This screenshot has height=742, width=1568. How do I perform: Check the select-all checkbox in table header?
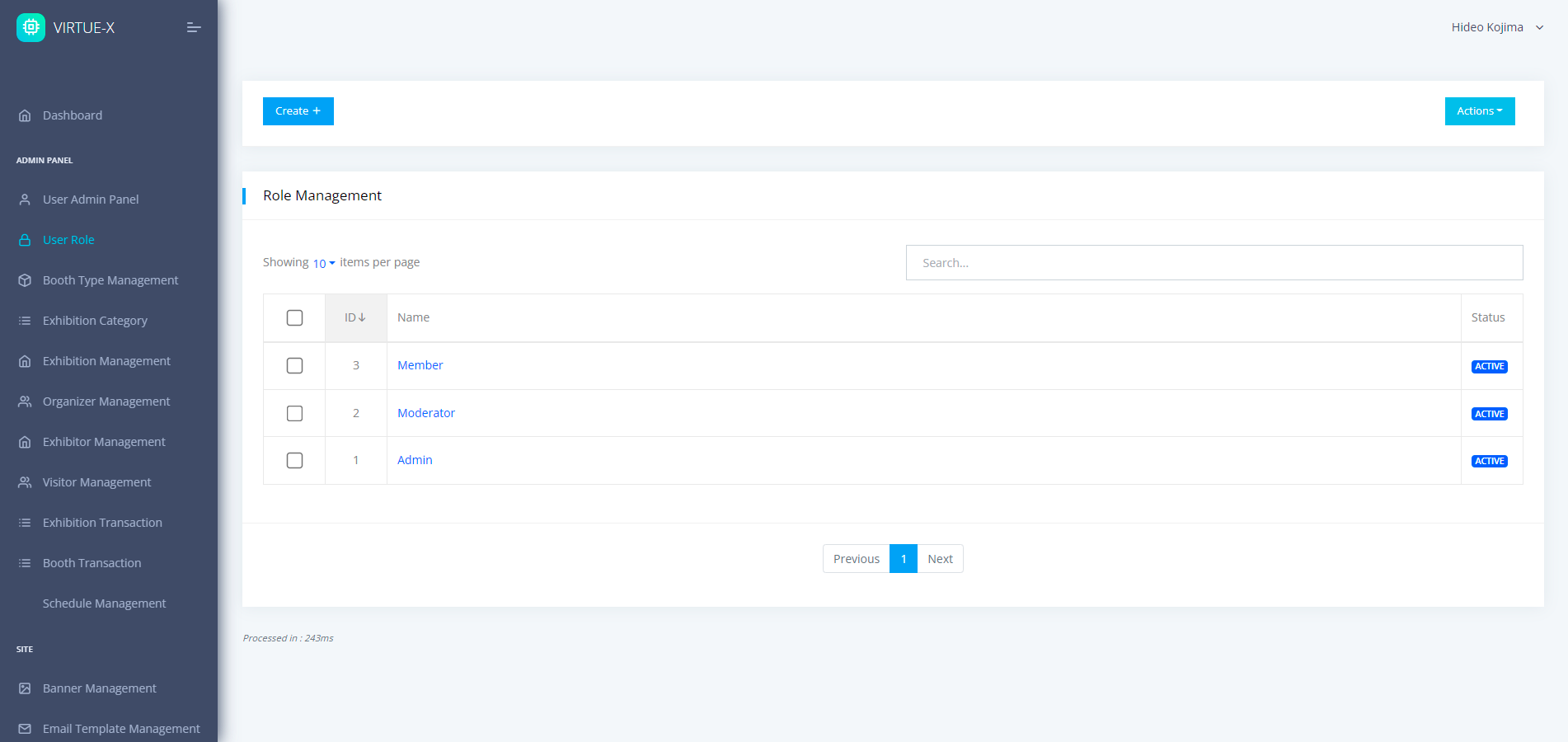294,318
